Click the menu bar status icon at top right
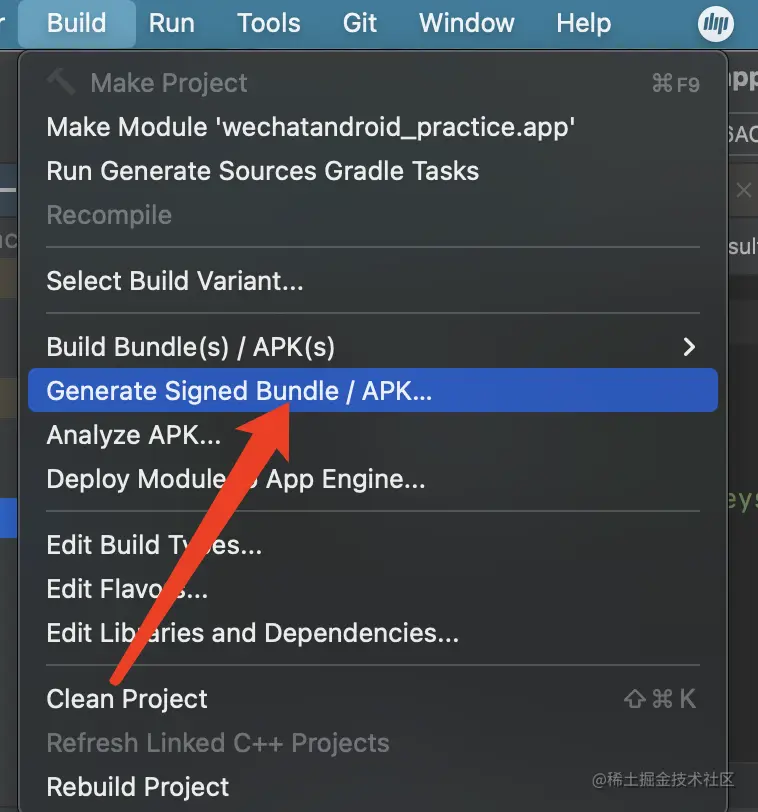The width and height of the screenshot is (758, 812). tap(716, 23)
